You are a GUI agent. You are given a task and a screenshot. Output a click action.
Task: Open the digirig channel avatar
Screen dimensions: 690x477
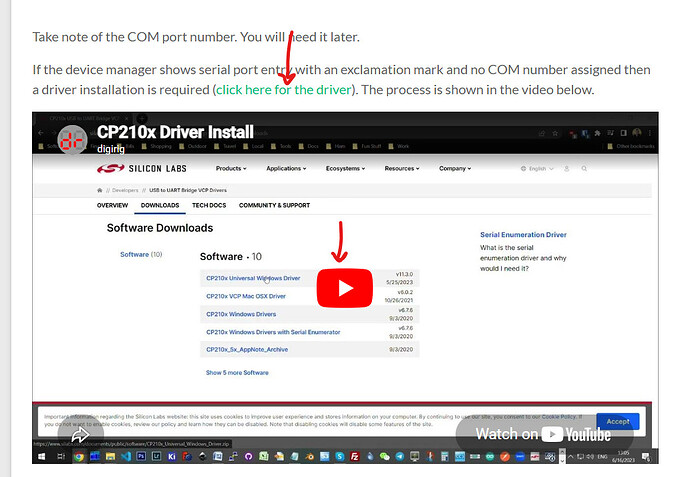click(72, 140)
